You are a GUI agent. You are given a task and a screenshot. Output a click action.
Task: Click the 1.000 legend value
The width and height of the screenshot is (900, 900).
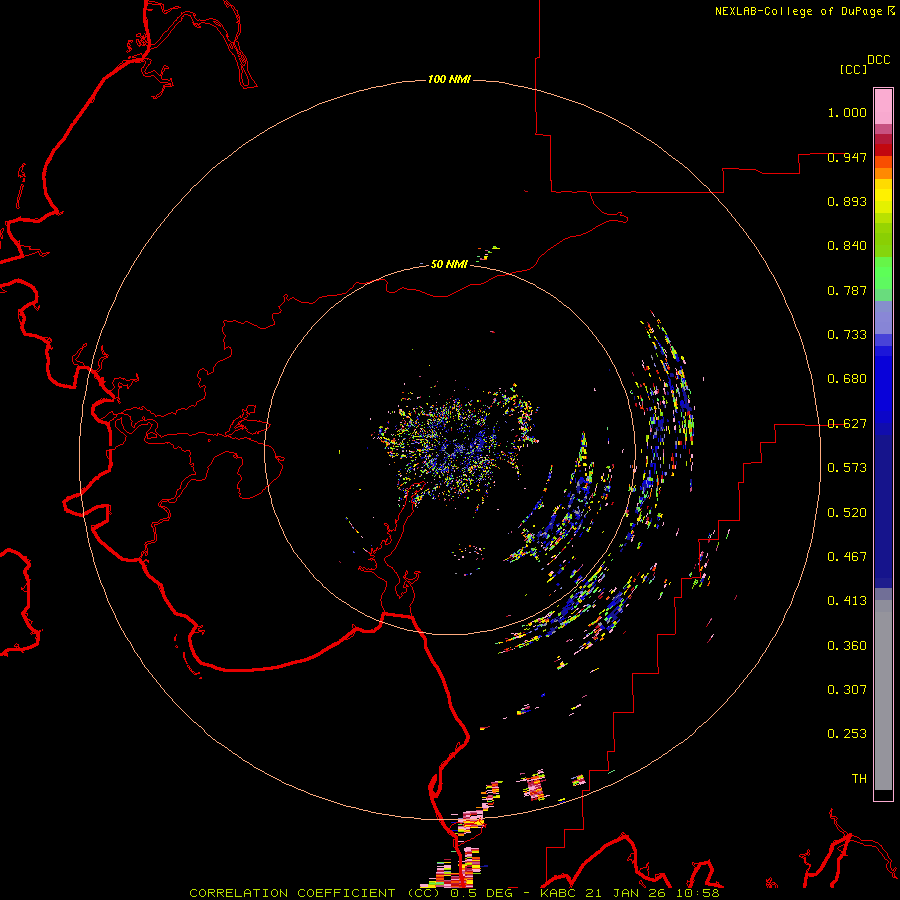pos(847,112)
